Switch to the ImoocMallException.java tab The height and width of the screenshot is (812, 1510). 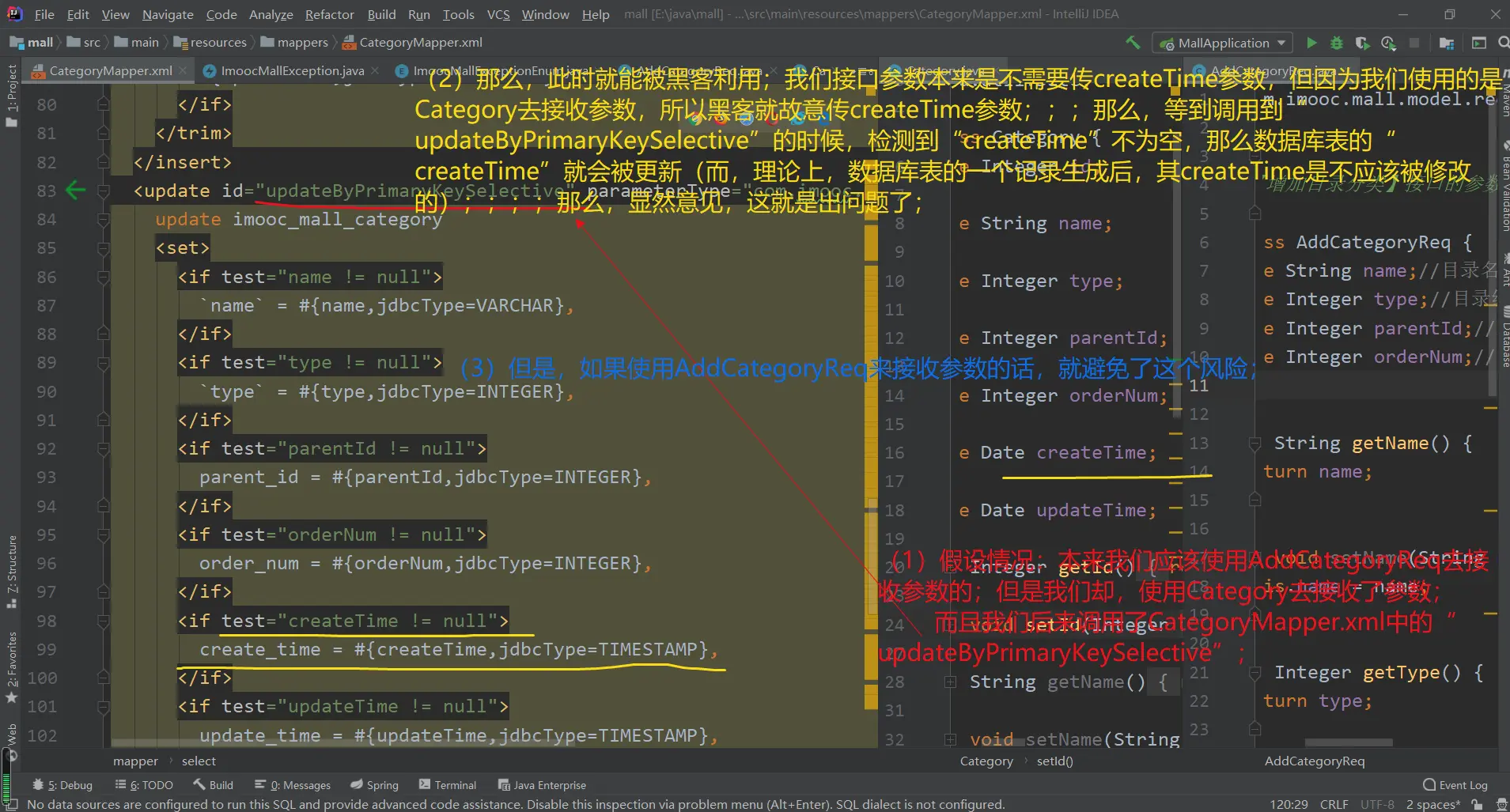click(x=292, y=71)
